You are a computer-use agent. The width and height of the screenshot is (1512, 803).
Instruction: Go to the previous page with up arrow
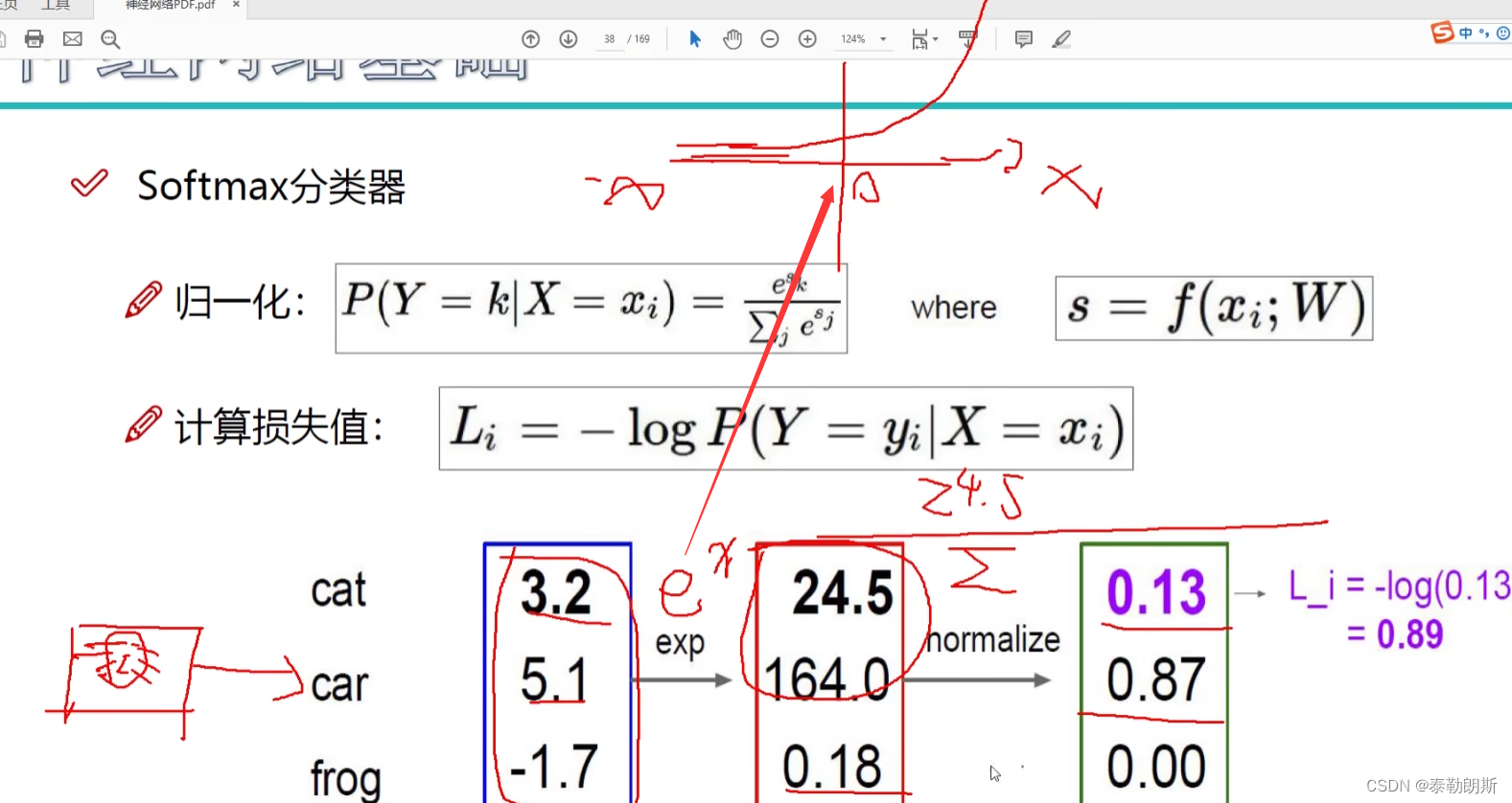pos(530,39)
